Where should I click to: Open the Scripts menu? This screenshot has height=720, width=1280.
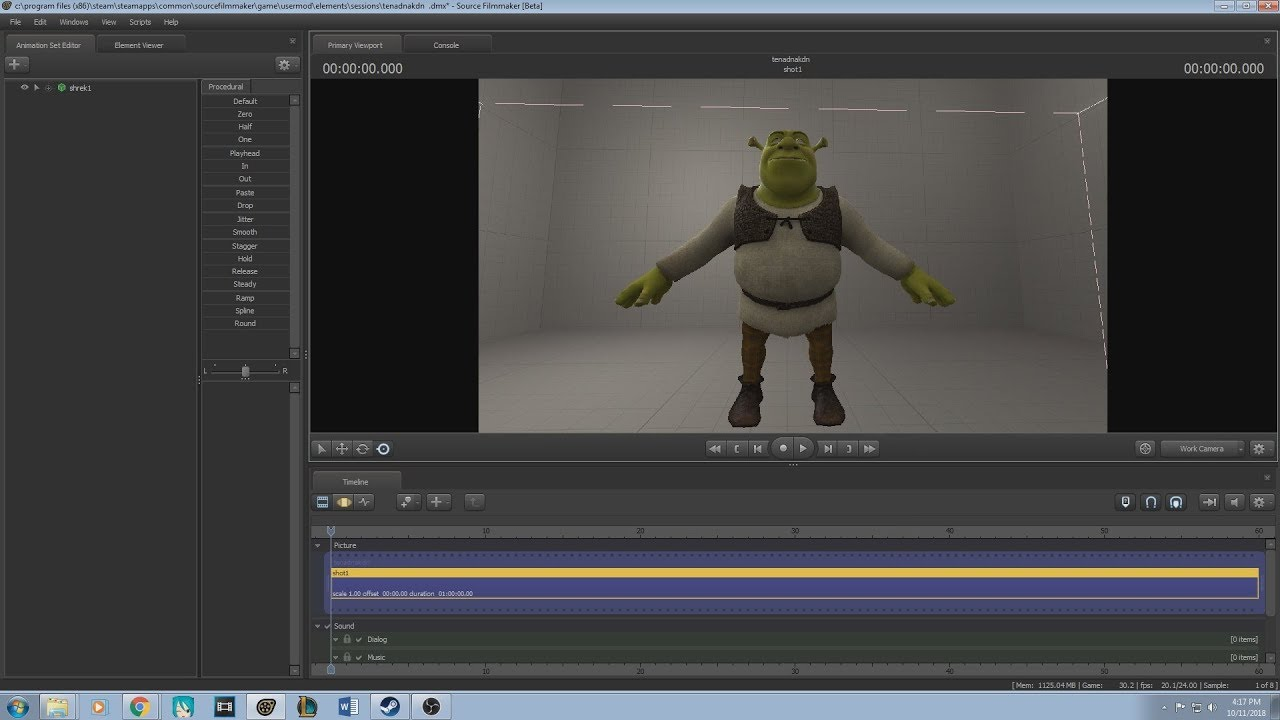point(140,22)
